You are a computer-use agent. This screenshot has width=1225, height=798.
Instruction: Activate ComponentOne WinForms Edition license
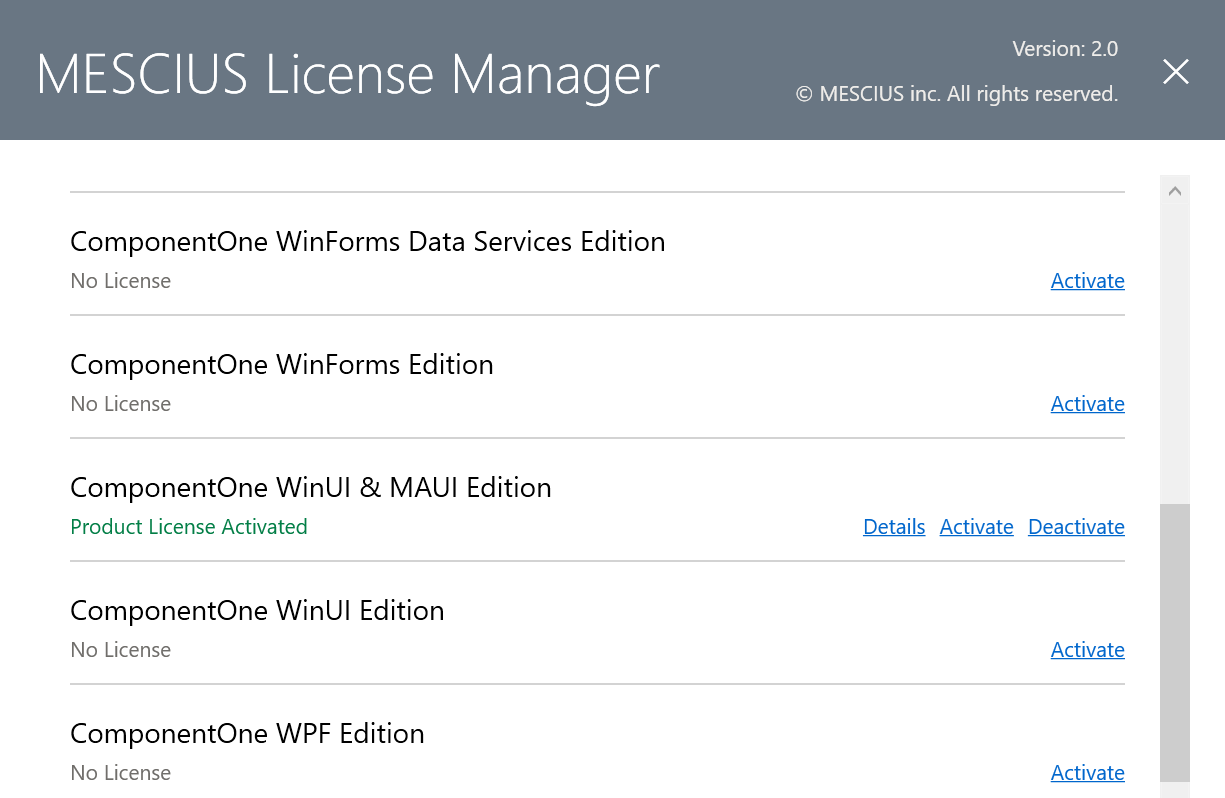coord(1087,404)
